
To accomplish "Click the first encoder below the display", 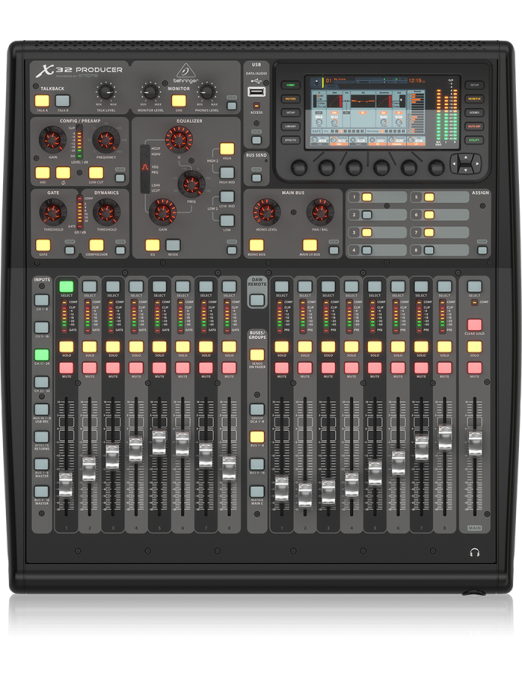I will pos(299,167).
